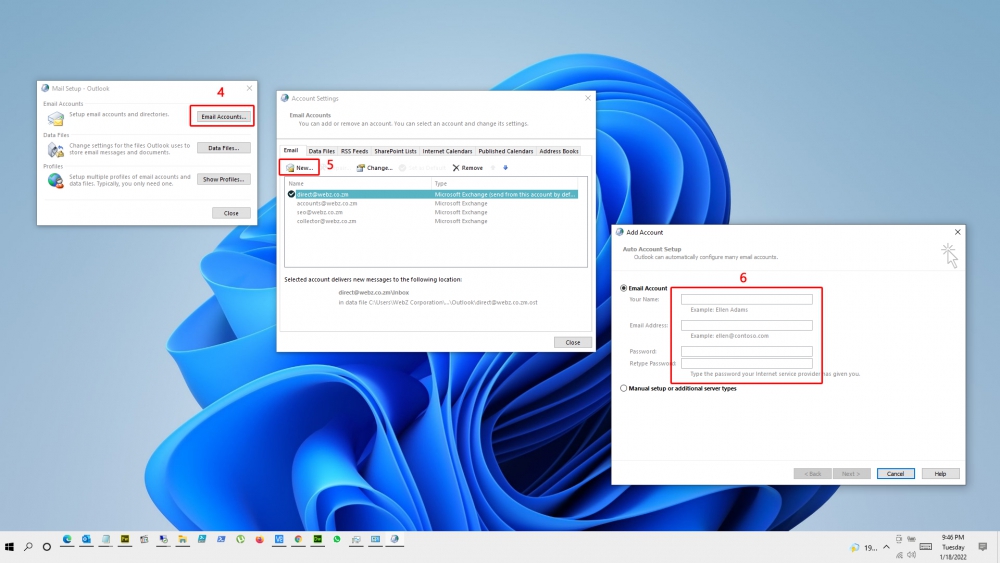The height and width of the screenshot is (563, 1000).
Task: Click the Your Name input field
Action: pos(746,299)
